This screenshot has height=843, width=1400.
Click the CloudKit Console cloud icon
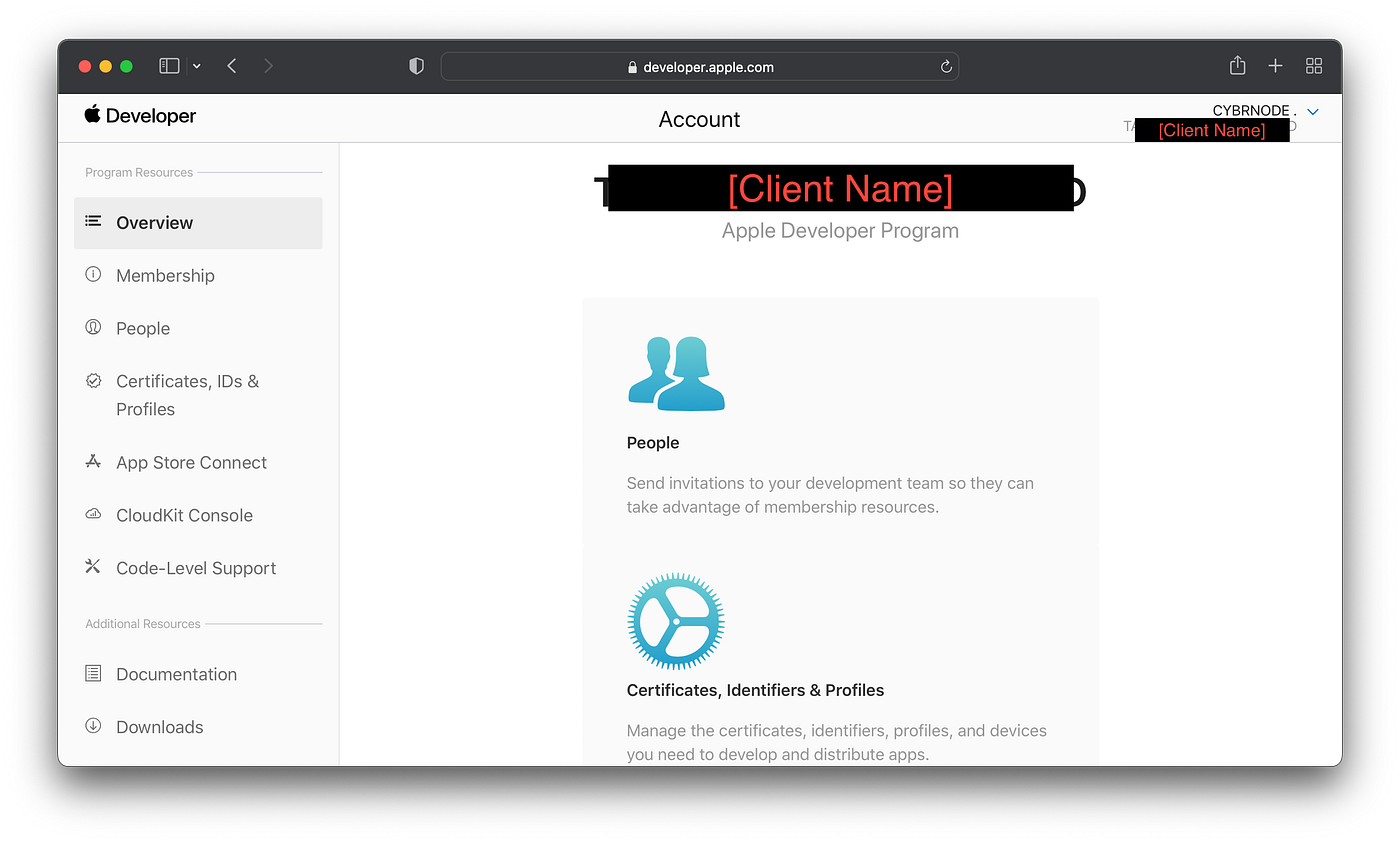(x=93, y=514)
